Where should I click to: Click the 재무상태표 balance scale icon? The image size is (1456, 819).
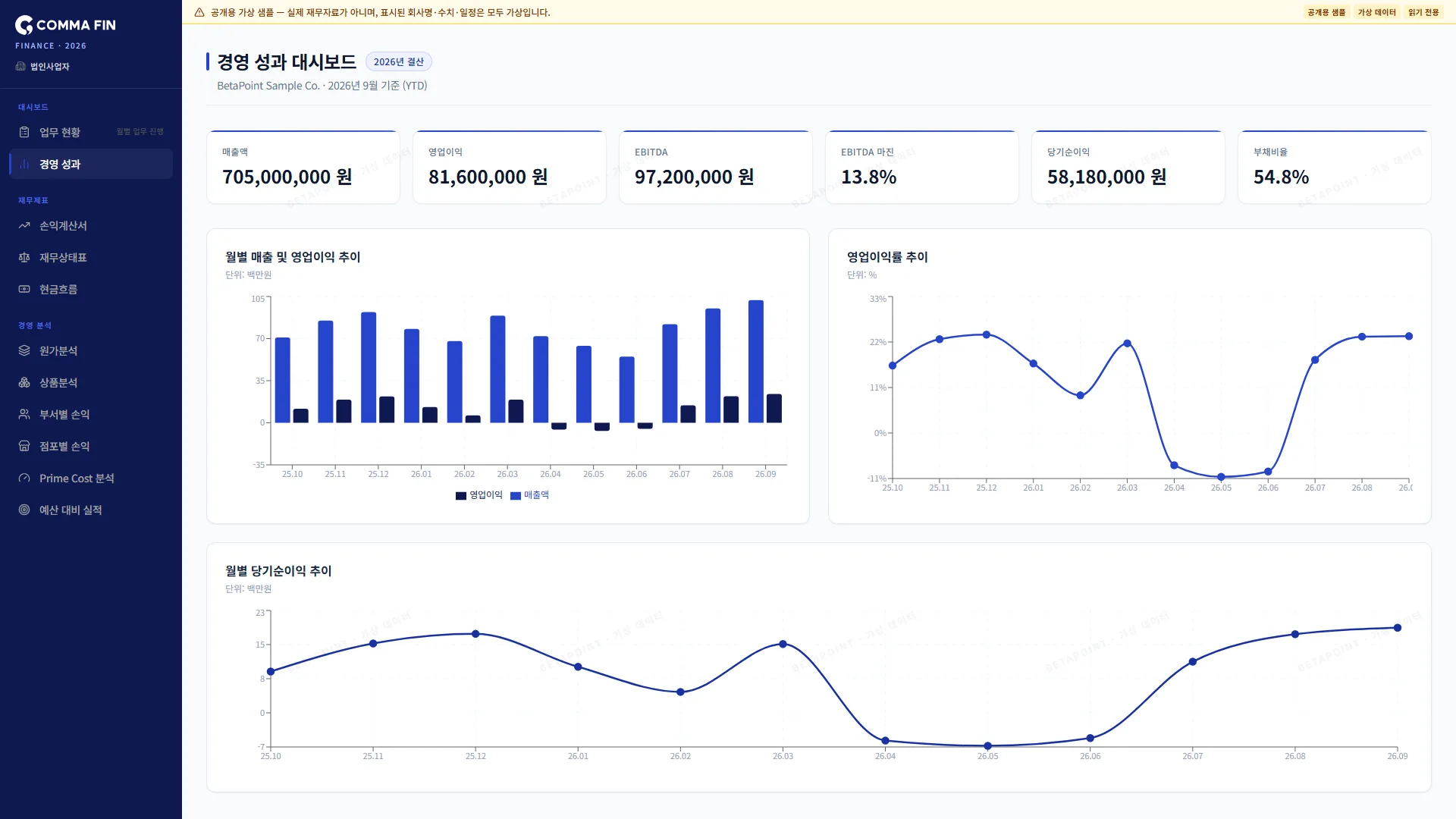click(x=24, y=257)
